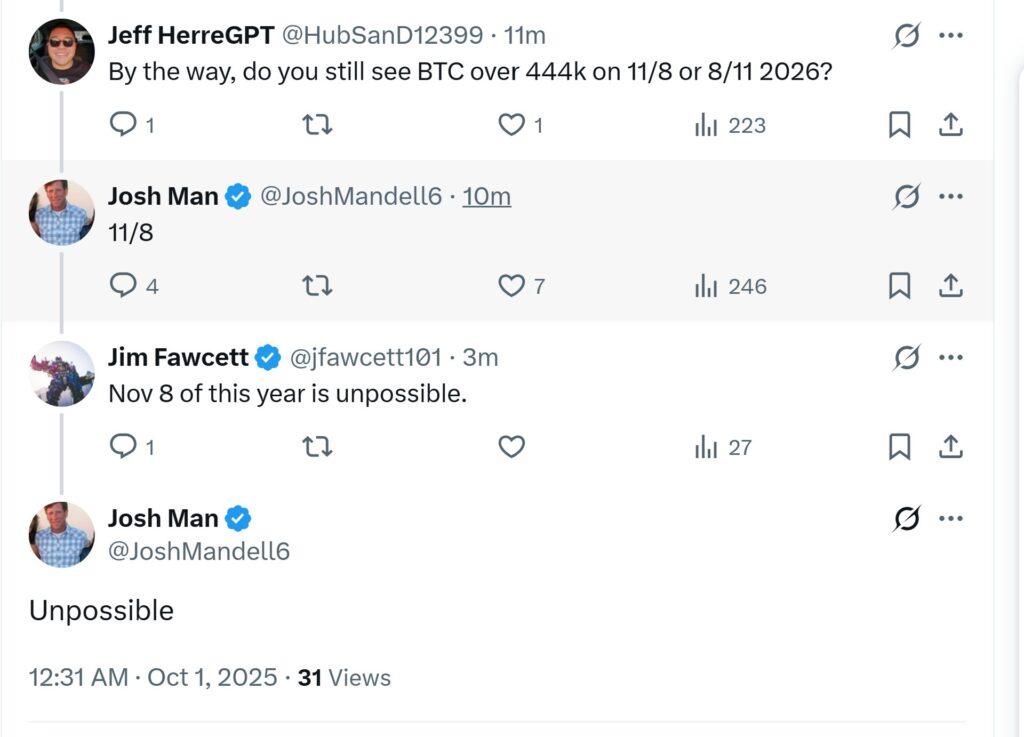
Task: Bookmark Jim Fawcett's tweet
Action: tap(899, 447)
